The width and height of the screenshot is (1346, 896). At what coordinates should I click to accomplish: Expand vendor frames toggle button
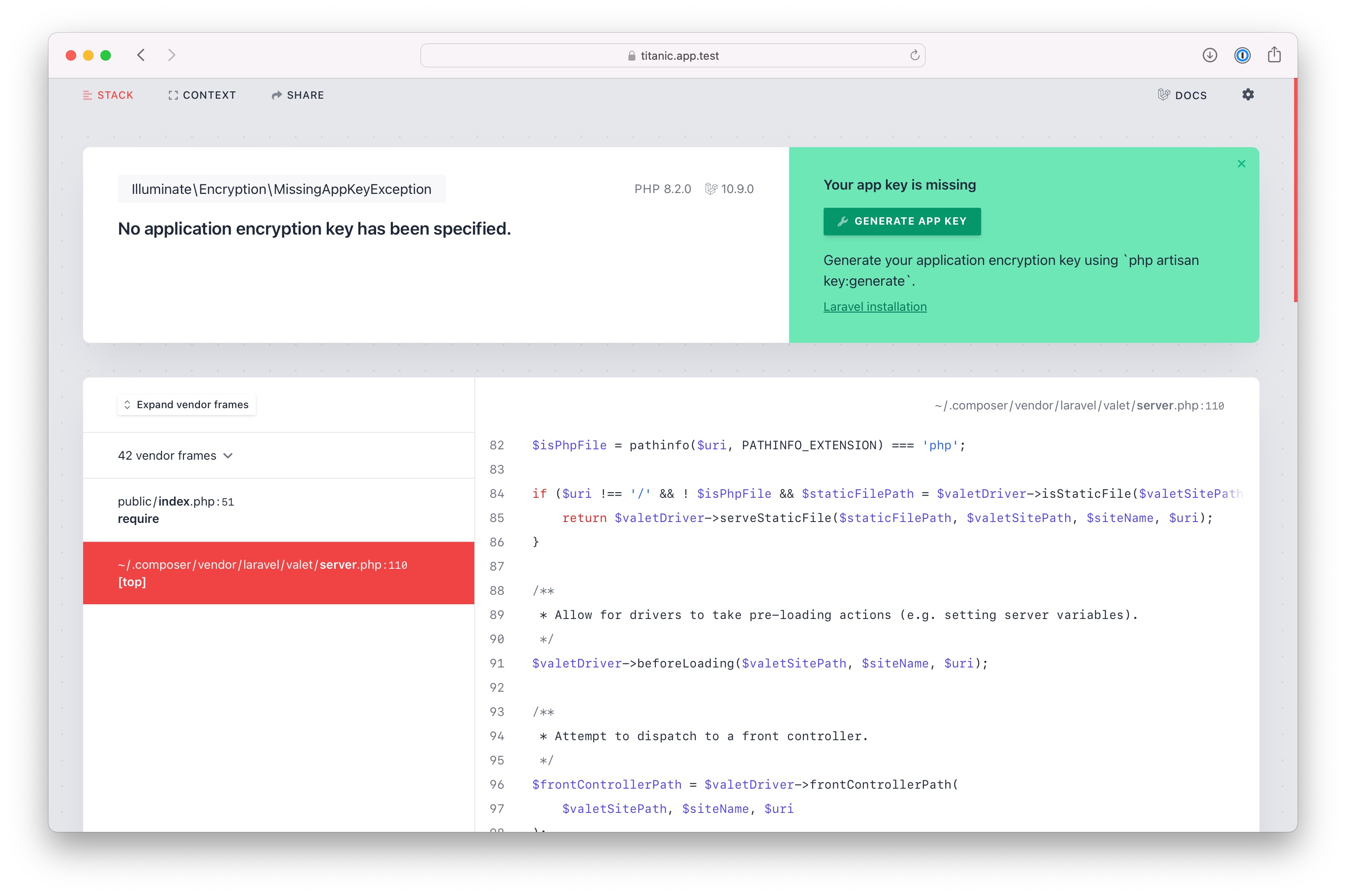(186, 405)
